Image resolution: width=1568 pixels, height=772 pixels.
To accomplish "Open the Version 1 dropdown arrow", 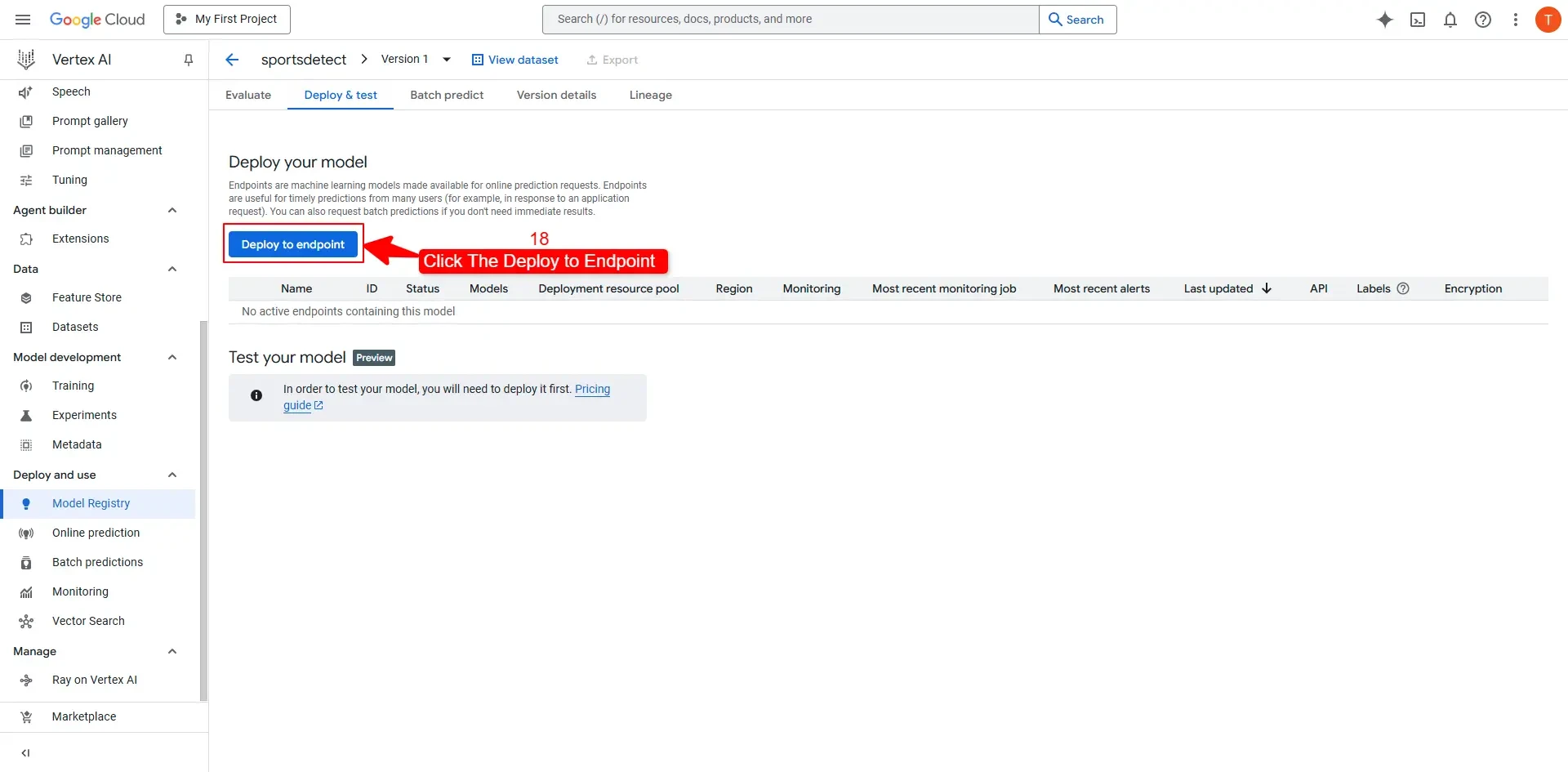I will click(447, 60).
